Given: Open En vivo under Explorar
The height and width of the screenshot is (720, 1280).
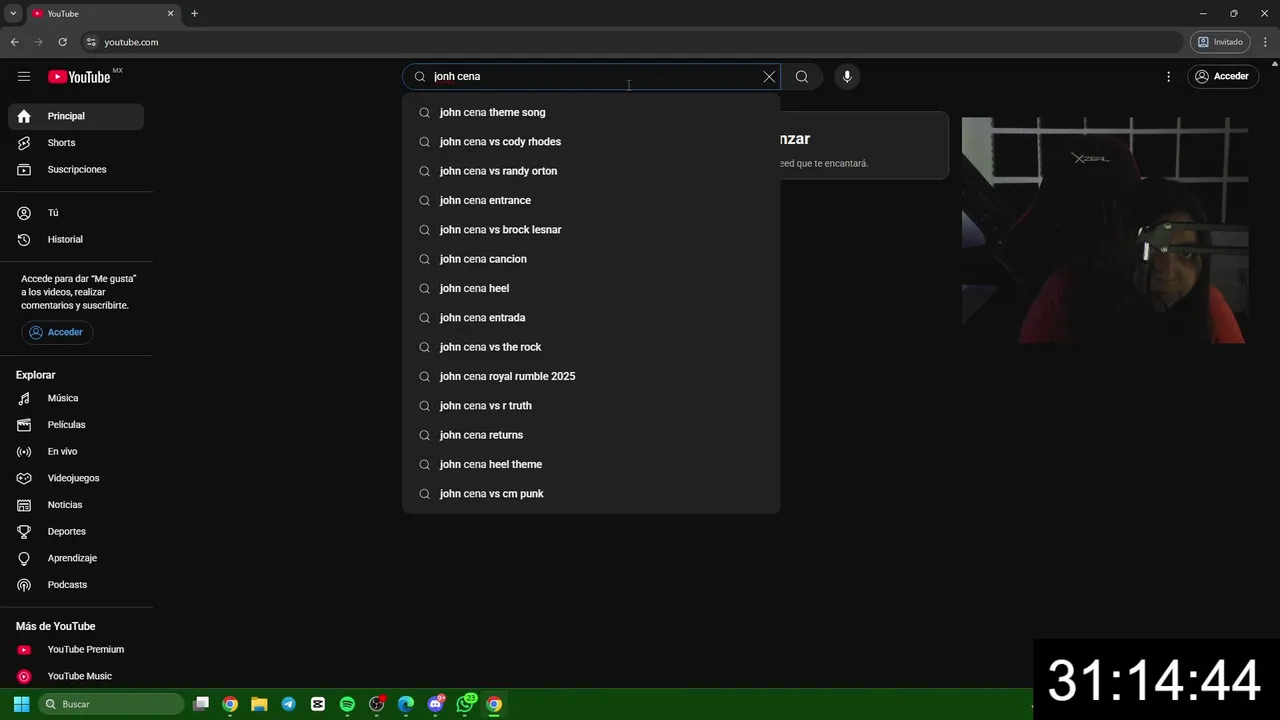Looking at the screenshot, I should (x=76, y=452).
